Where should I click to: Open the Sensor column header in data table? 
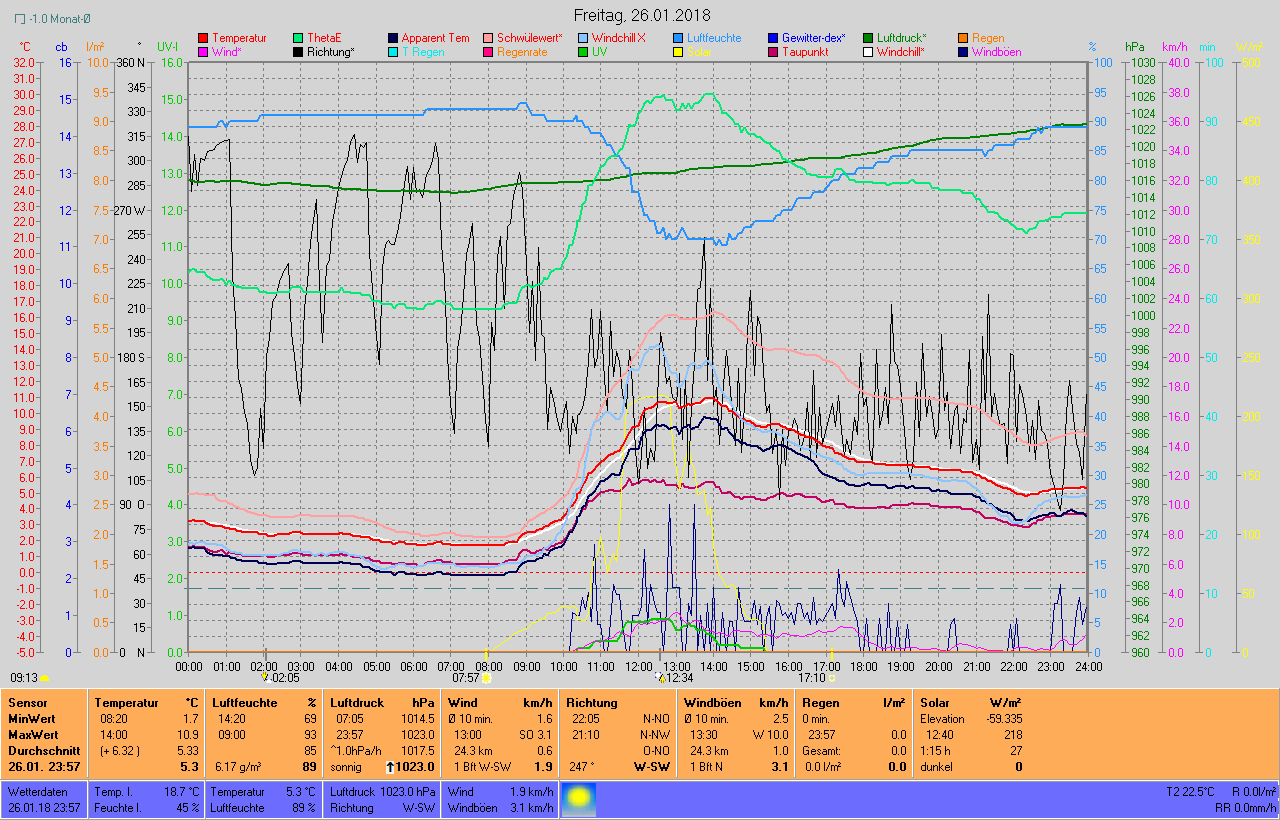pos(26,703)
